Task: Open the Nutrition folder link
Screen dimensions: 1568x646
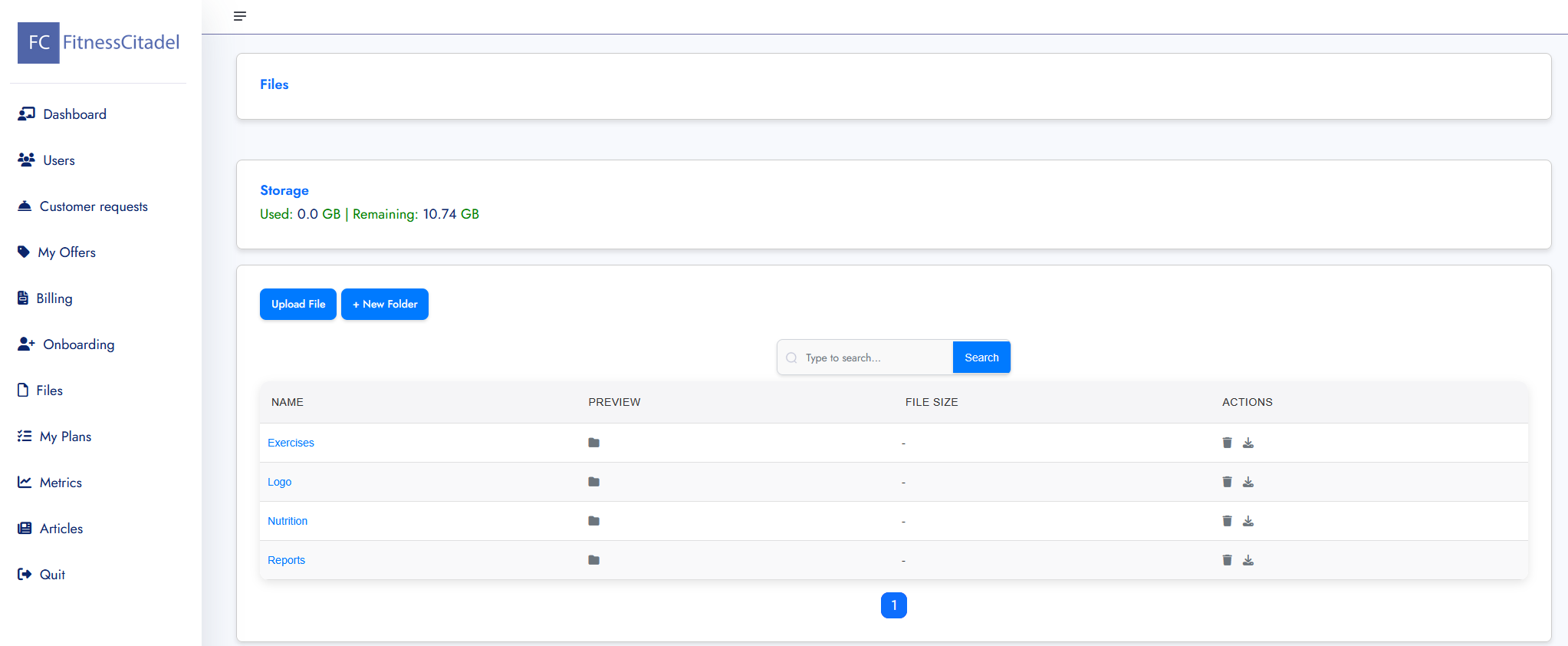Action: pos(288,521)
